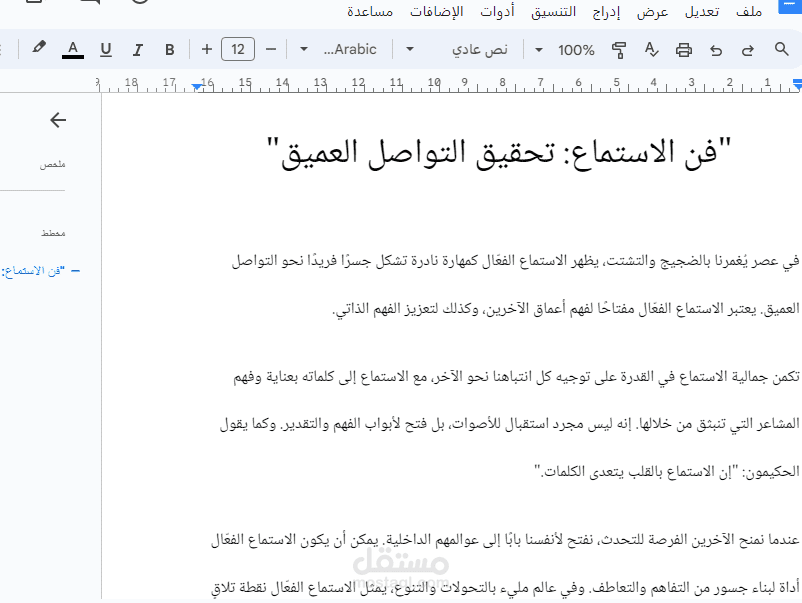
Task: Open the مساعدة menu
Action: click(370, 12)
